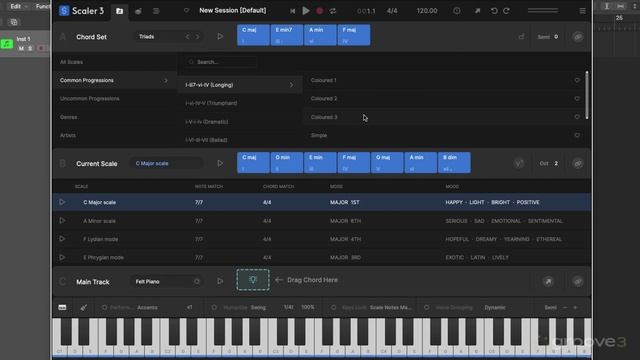Select the B dim chord in Current Scale

click(454, 162)
